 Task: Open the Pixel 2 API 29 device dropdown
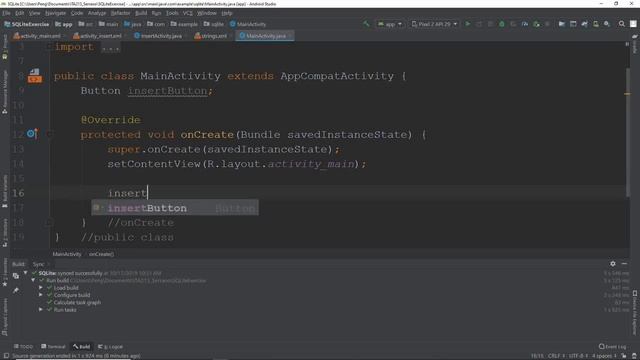pos(434,24)
